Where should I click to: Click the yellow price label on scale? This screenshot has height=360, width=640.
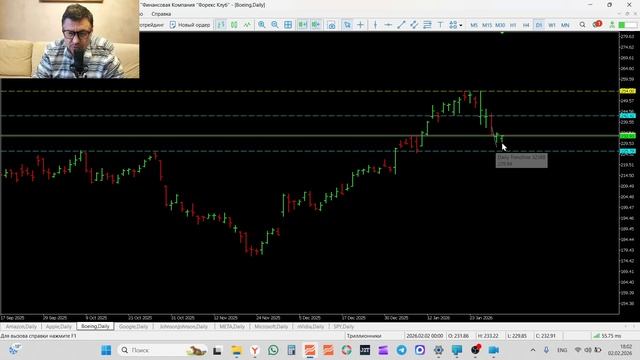pos(627,91)
